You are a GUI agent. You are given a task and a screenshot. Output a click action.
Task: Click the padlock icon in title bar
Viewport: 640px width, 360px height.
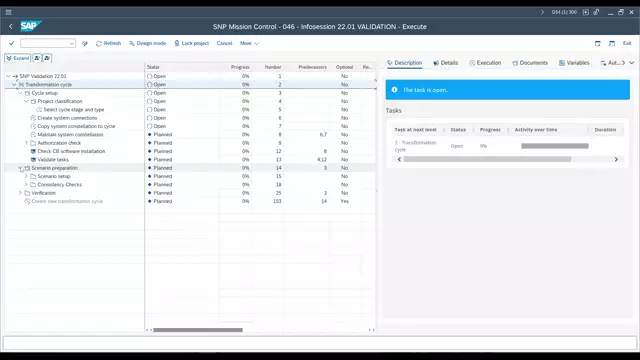tap(596, 12)
